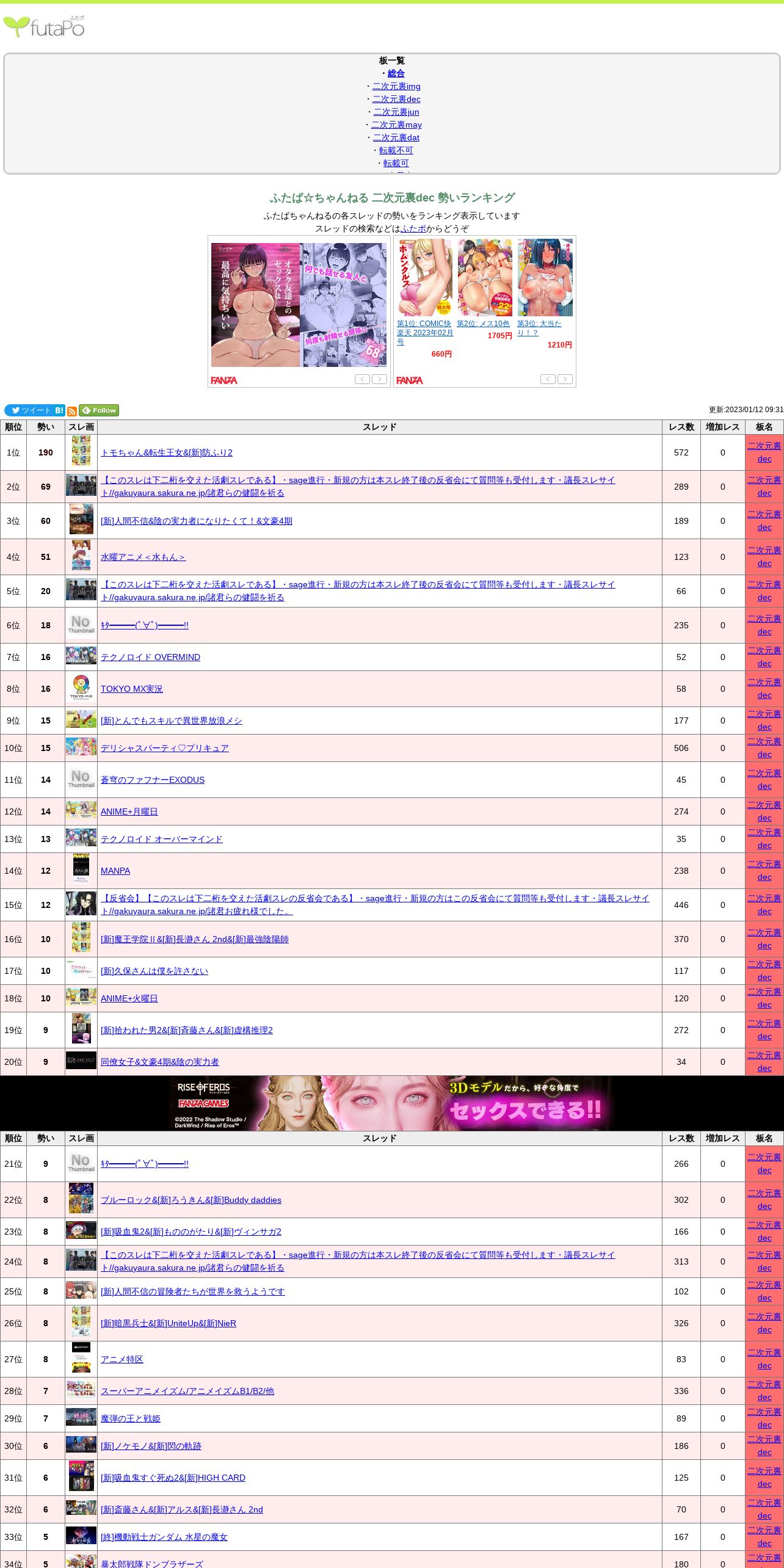Select 二次元裏dec in the board list
Image resolution: width=784 pixels, height=1568 pixels.
396,99
